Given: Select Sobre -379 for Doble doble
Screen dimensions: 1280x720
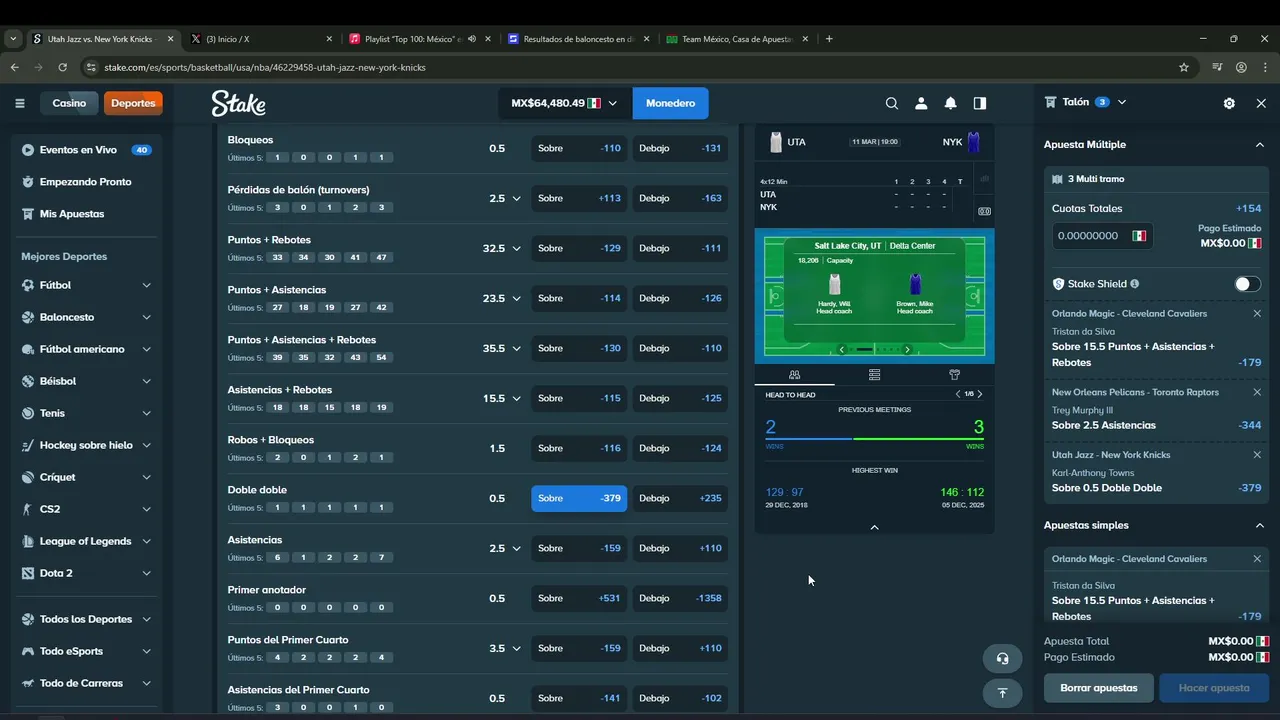Looking at the screenshot, I should [x=579, y=498].
